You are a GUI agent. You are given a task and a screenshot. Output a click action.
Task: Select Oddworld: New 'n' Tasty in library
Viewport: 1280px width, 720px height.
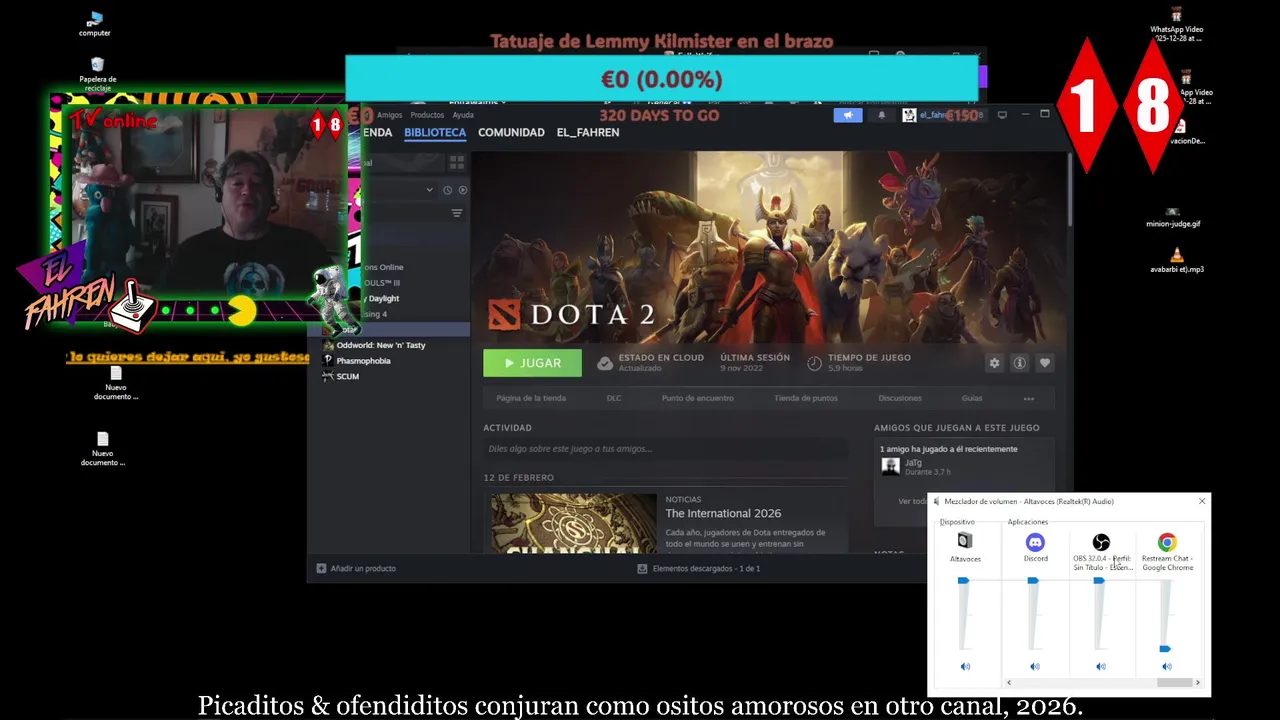click(x=380, y=345)
